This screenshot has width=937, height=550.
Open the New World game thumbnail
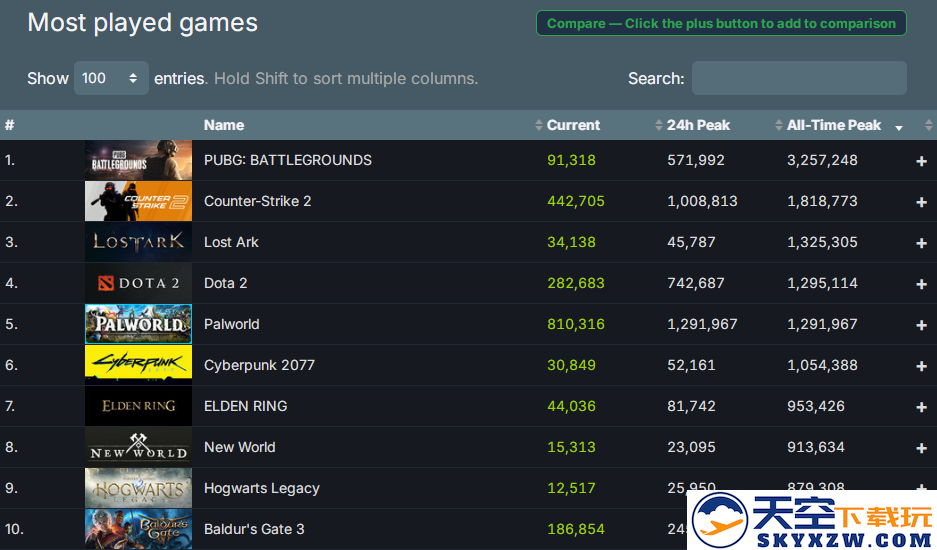[139, 447]
